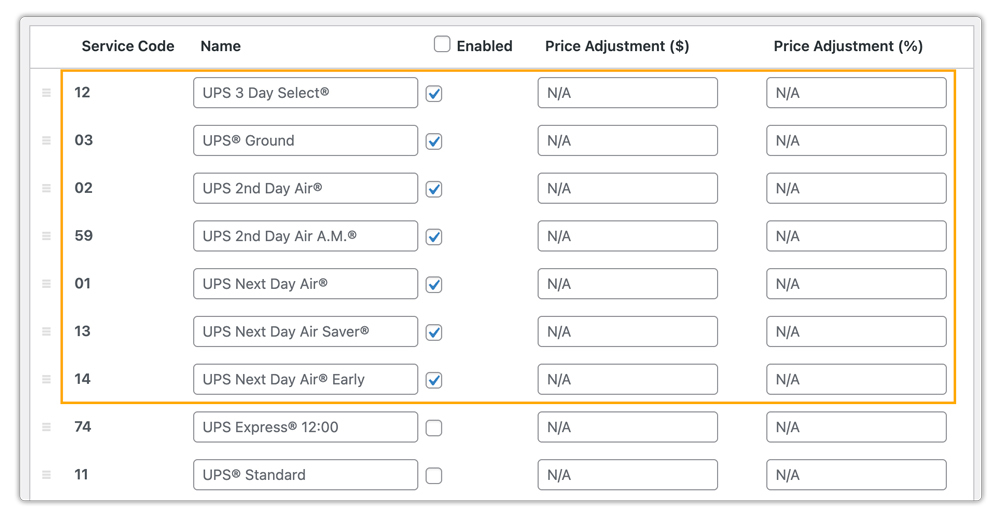Uncheck UPS Ground enabled checkbox
Screen dimensions: 1000x516
(x=434, y=142)
